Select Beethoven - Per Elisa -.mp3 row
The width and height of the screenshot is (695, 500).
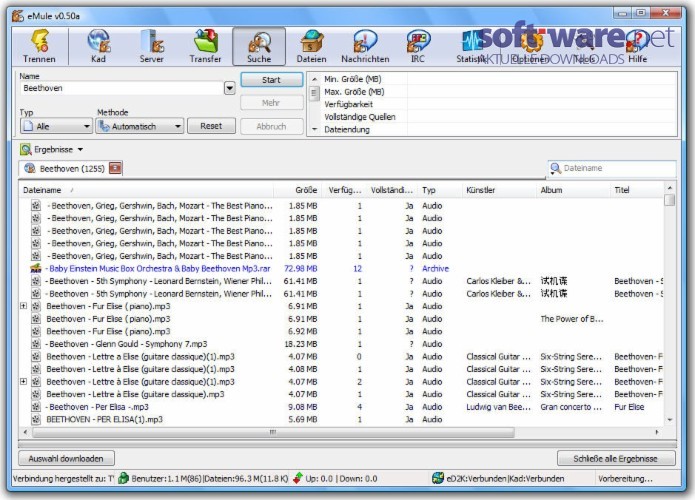pos(341,407)
